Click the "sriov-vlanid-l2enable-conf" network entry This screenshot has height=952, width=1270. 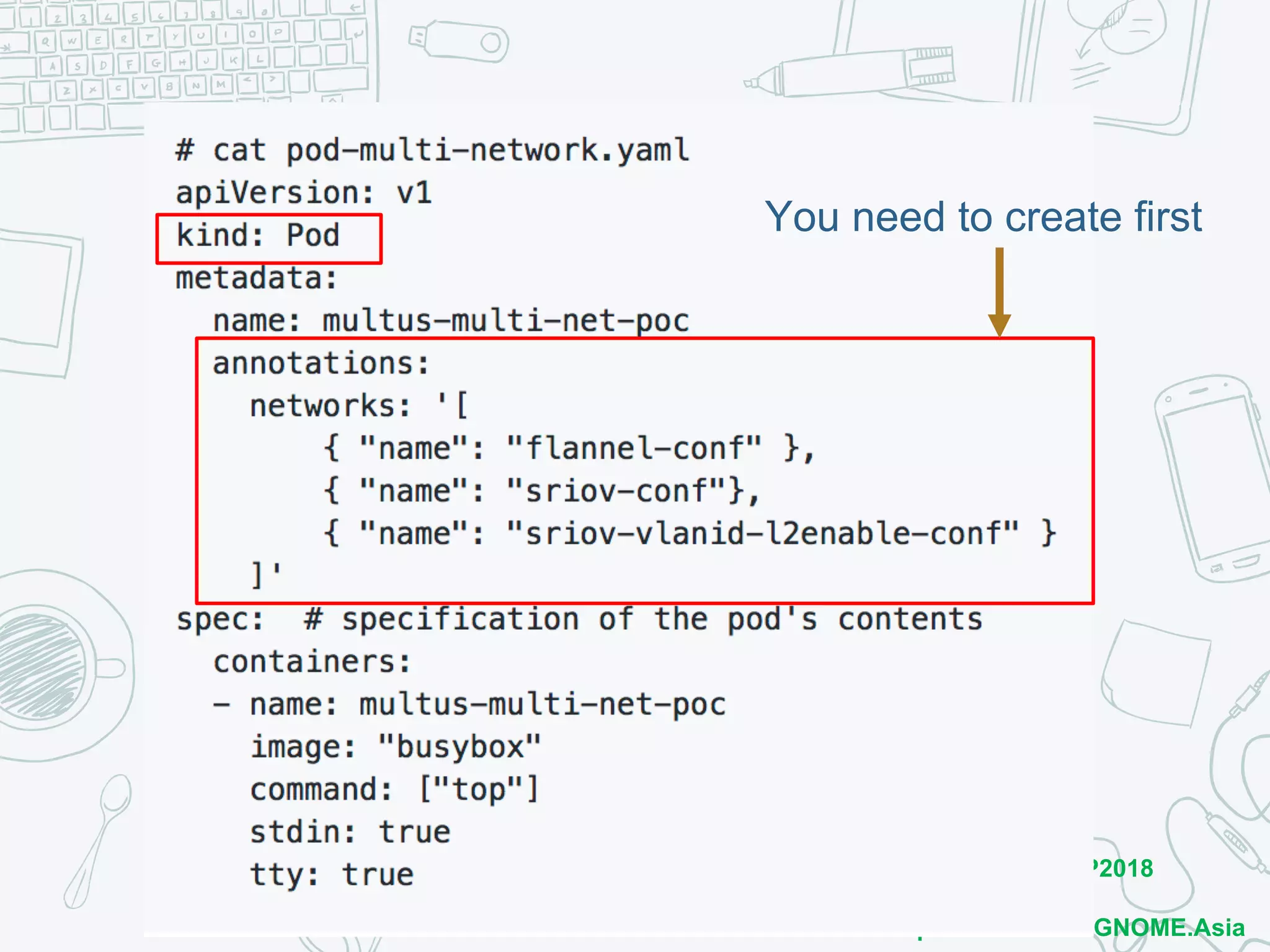point(690,534)
